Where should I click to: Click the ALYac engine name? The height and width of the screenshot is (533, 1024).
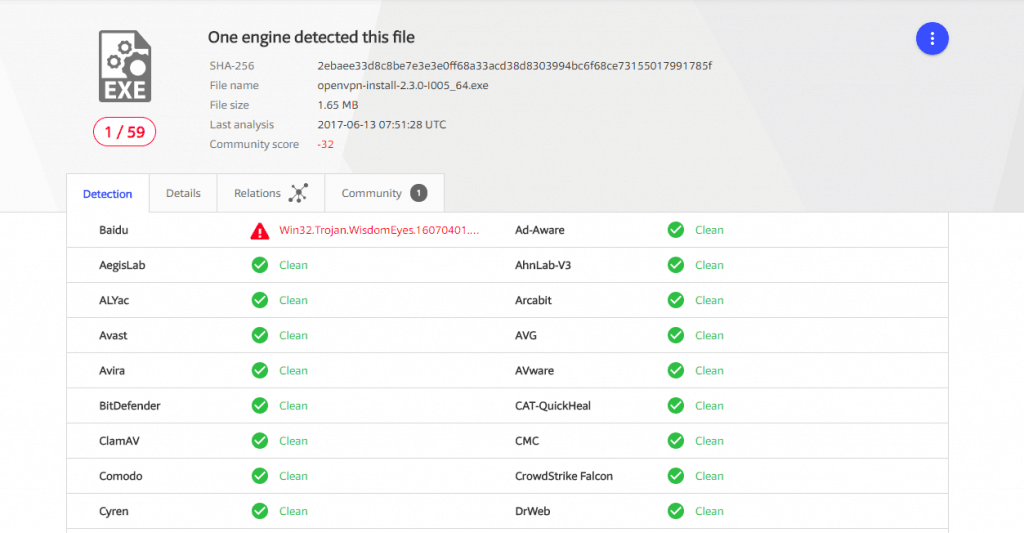coord(114,300)
